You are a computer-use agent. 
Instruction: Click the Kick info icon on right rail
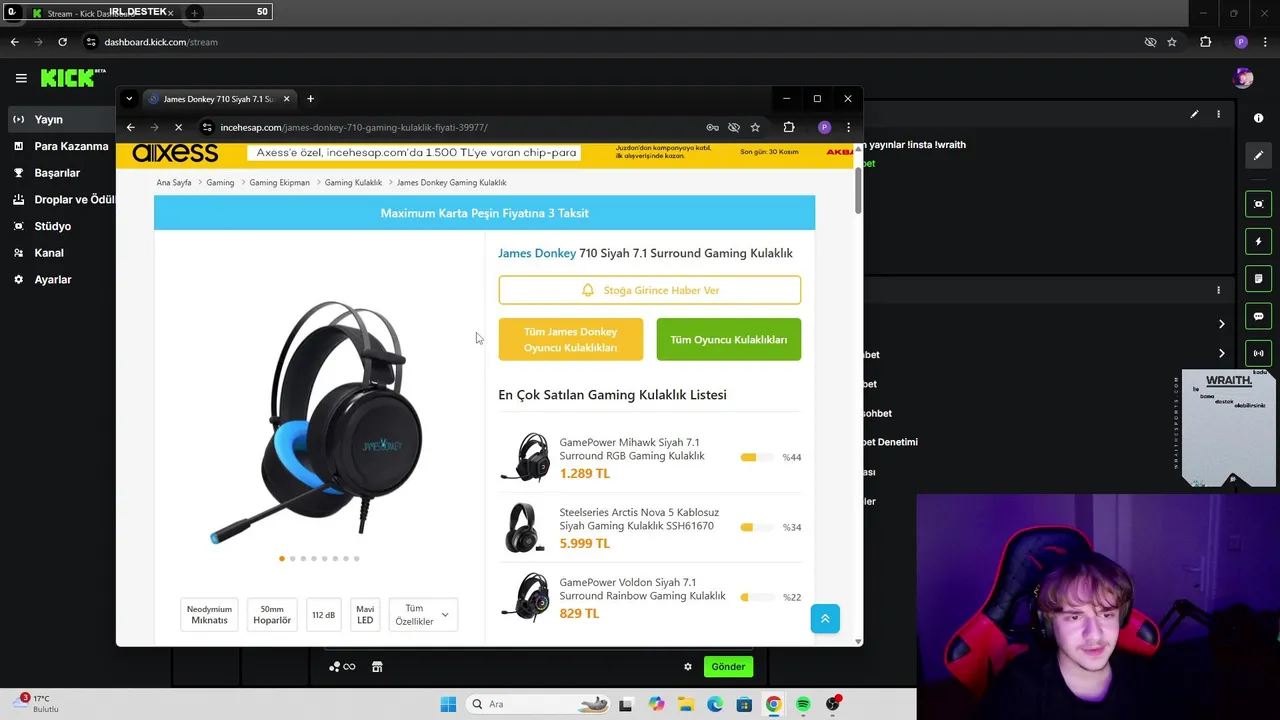(1258, 118)
